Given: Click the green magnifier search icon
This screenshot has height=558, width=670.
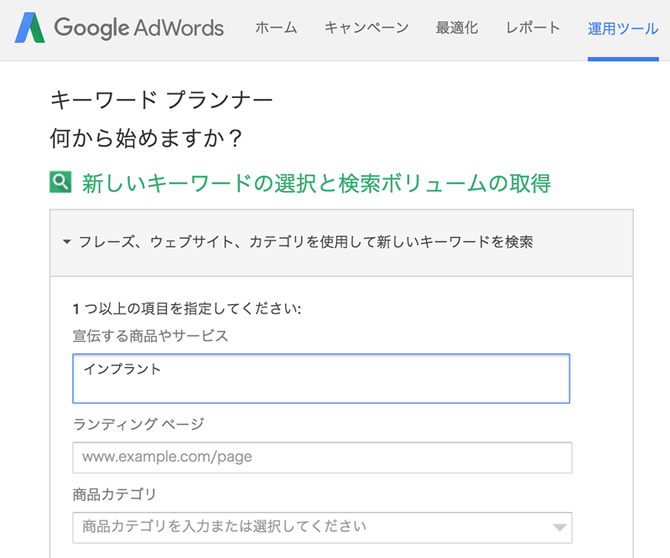Looking at the screenshot, I should point(61,182).
